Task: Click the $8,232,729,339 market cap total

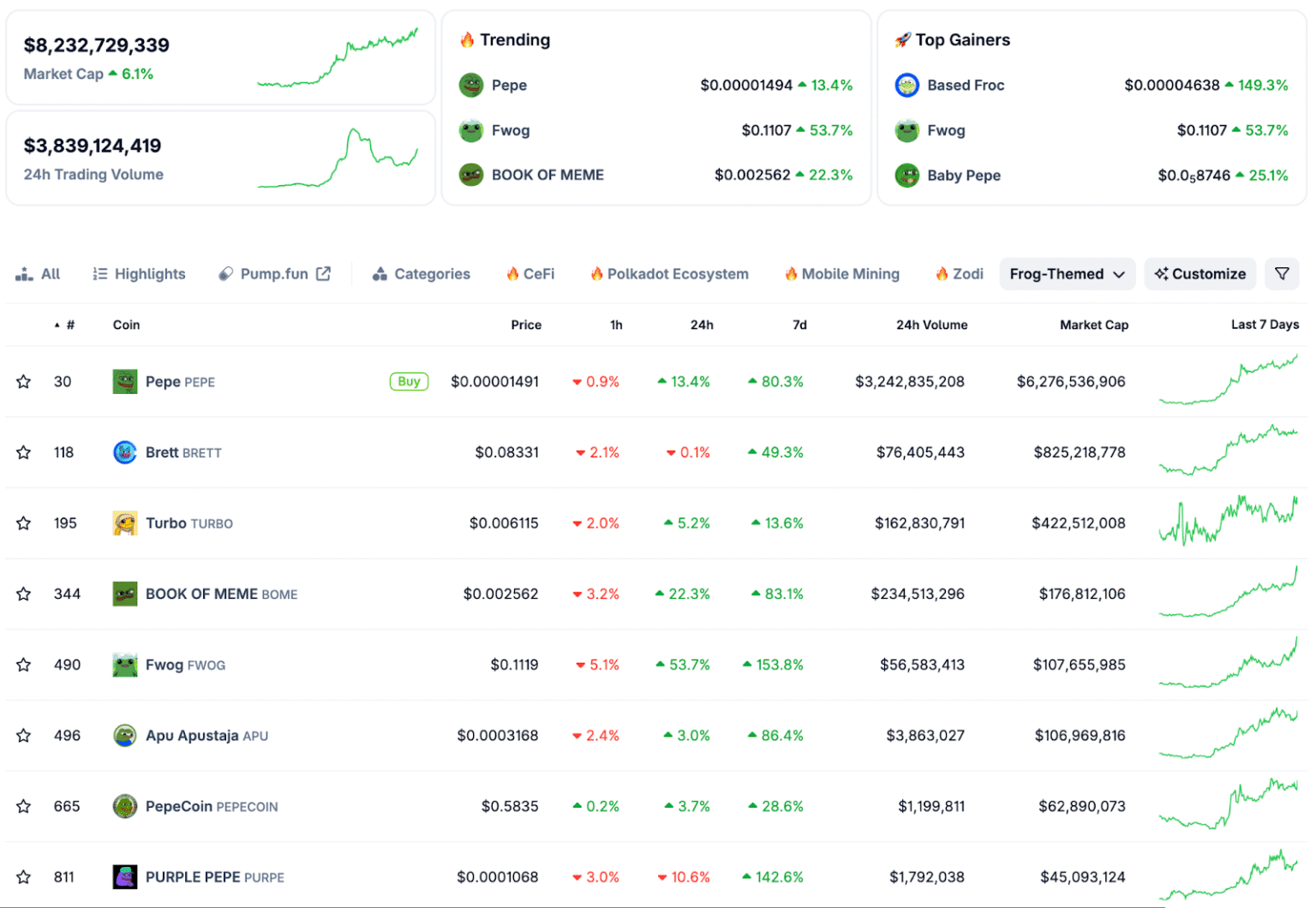Action: pyautogui.click(x=97, y=45)
